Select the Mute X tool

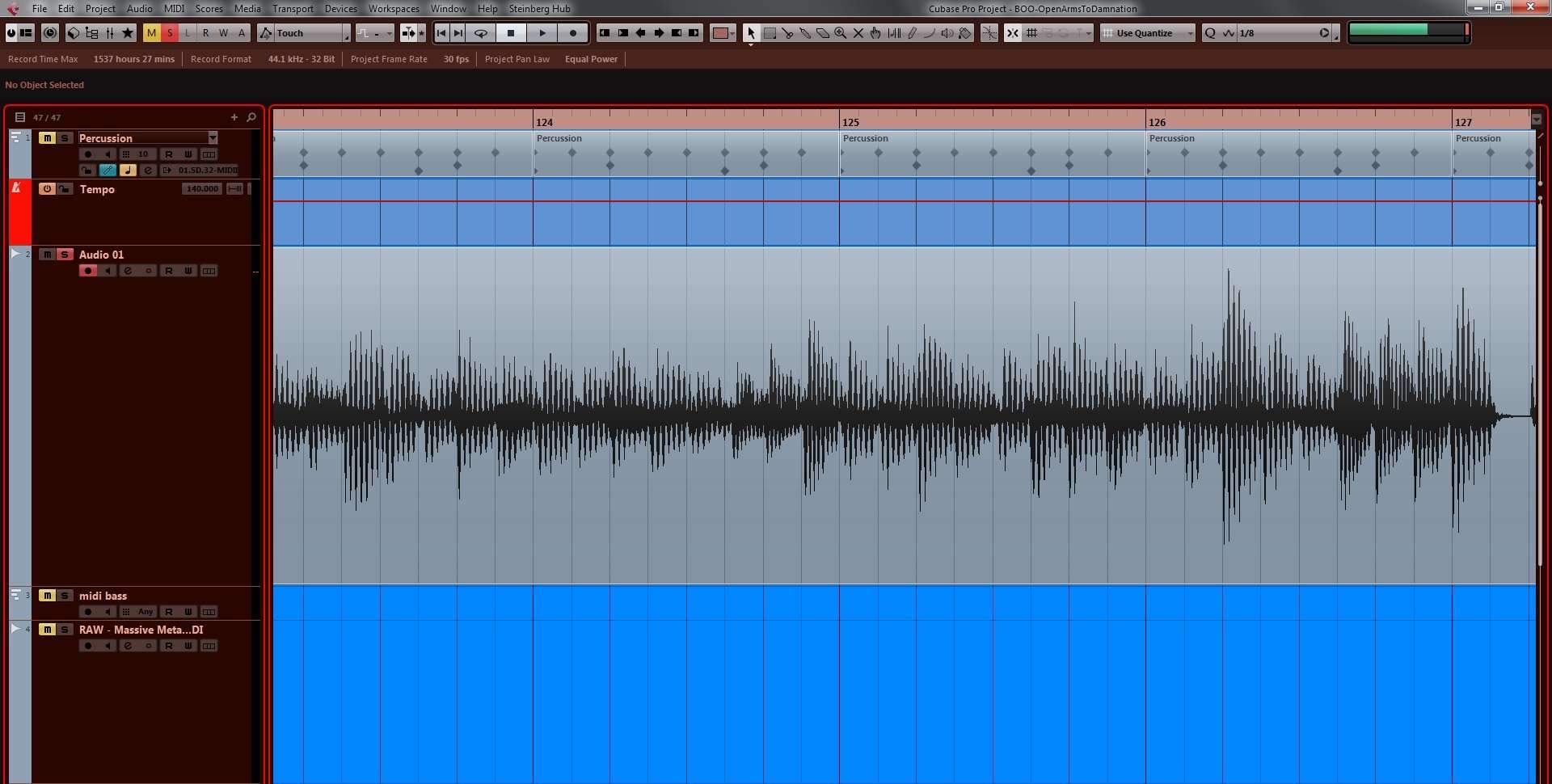(x=858, y=33)
